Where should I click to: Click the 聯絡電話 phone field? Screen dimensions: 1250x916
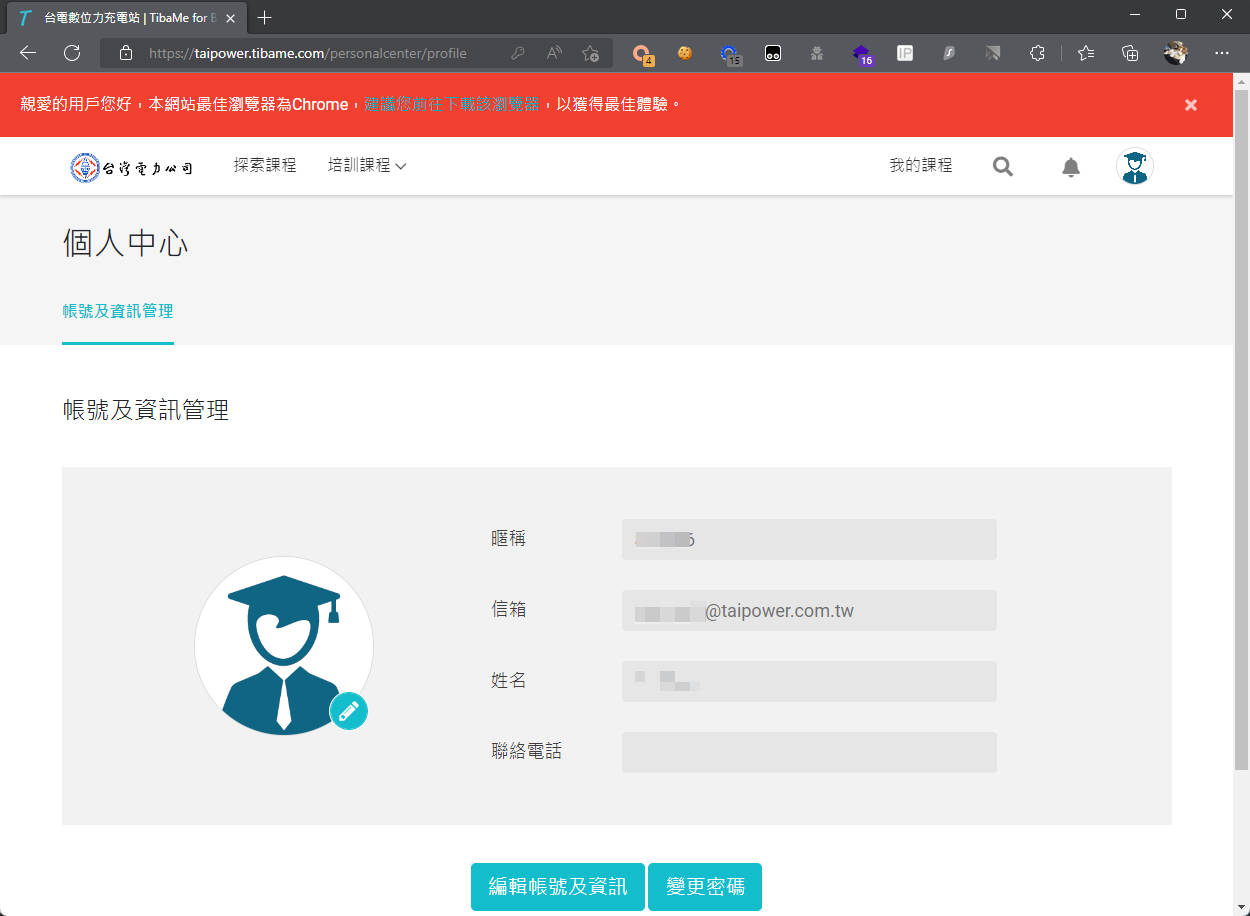(x=809, y=752)
